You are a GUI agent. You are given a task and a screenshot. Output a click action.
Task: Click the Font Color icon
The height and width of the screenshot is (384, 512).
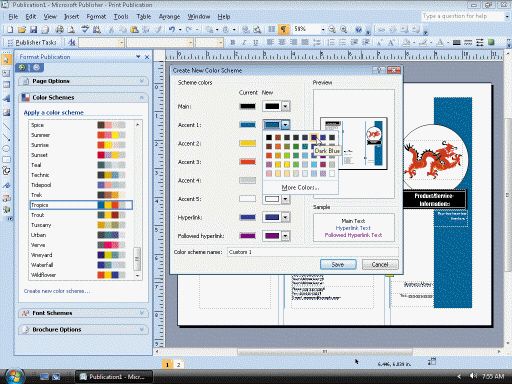click(440, 42)
